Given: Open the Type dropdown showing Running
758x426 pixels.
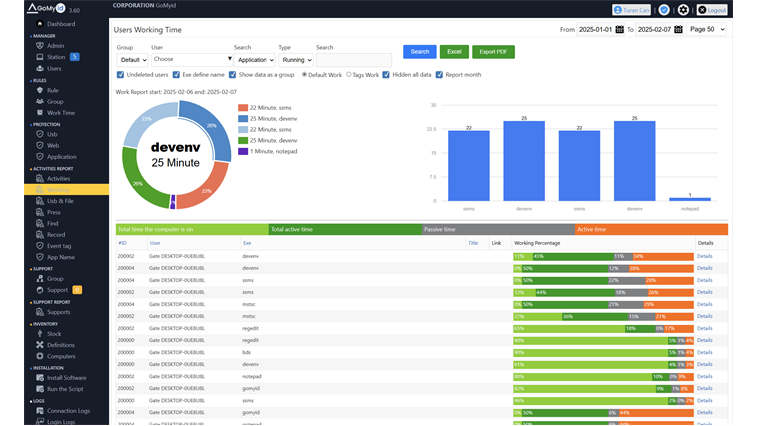Looking at the screenshot, I should (295, 60).
